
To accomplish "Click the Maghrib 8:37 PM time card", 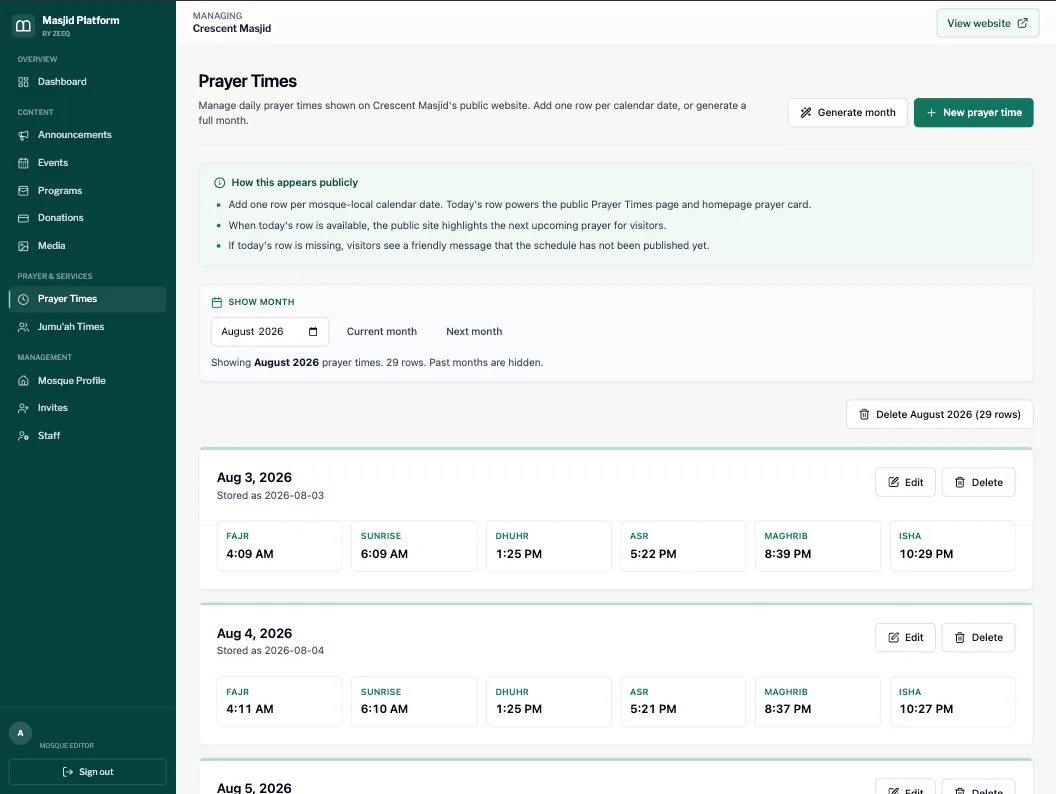I will click(818, 702).
